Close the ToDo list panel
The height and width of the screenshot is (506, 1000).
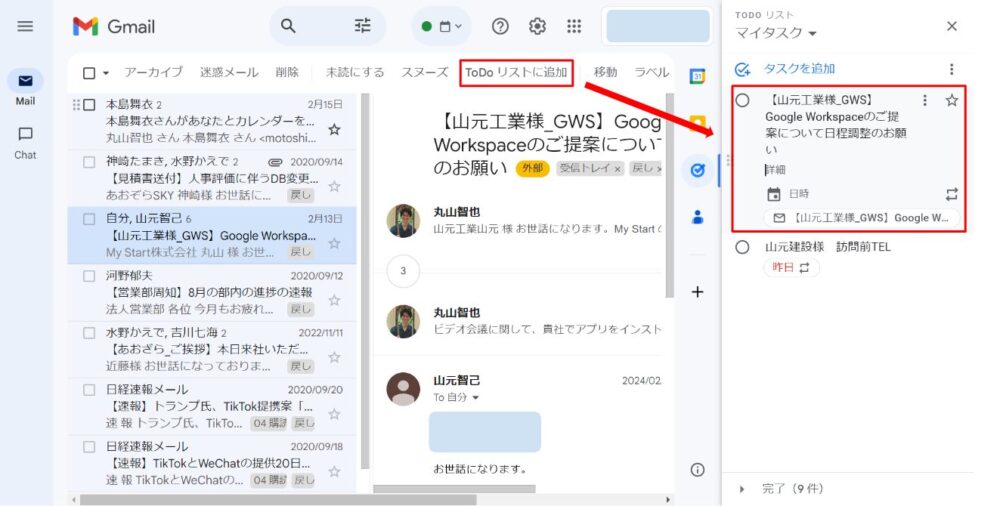pyautogui.click(x=952, y=26)
